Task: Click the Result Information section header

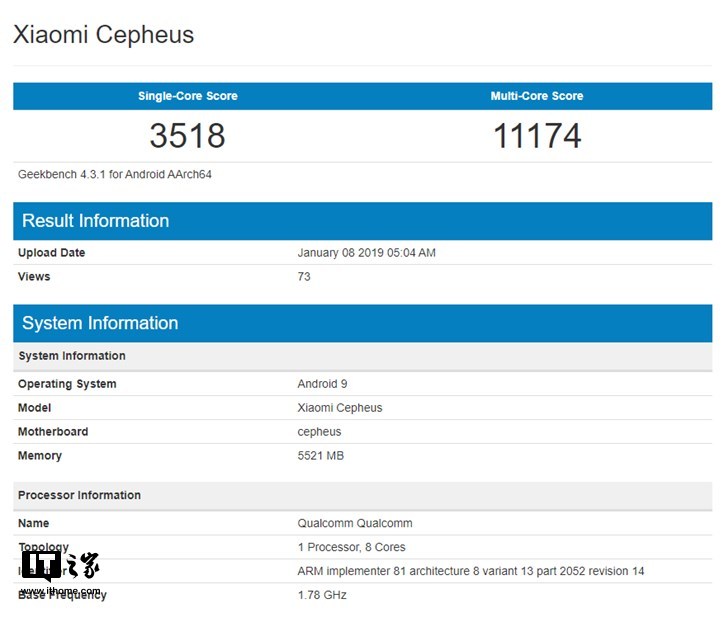Action: click(96, 221)
